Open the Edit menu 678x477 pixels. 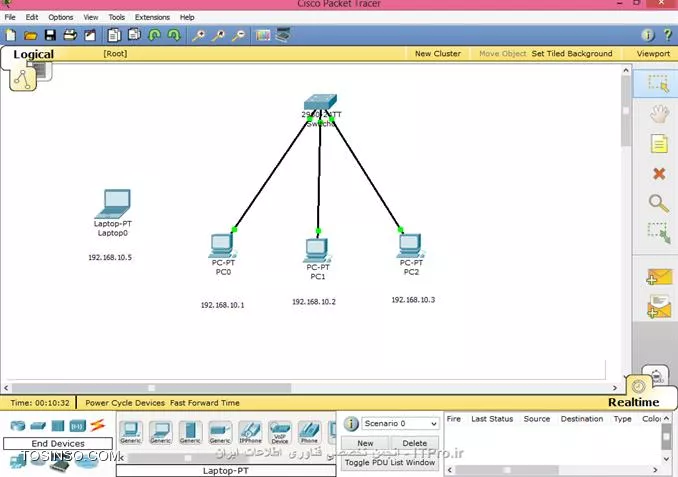pos(32,17)
